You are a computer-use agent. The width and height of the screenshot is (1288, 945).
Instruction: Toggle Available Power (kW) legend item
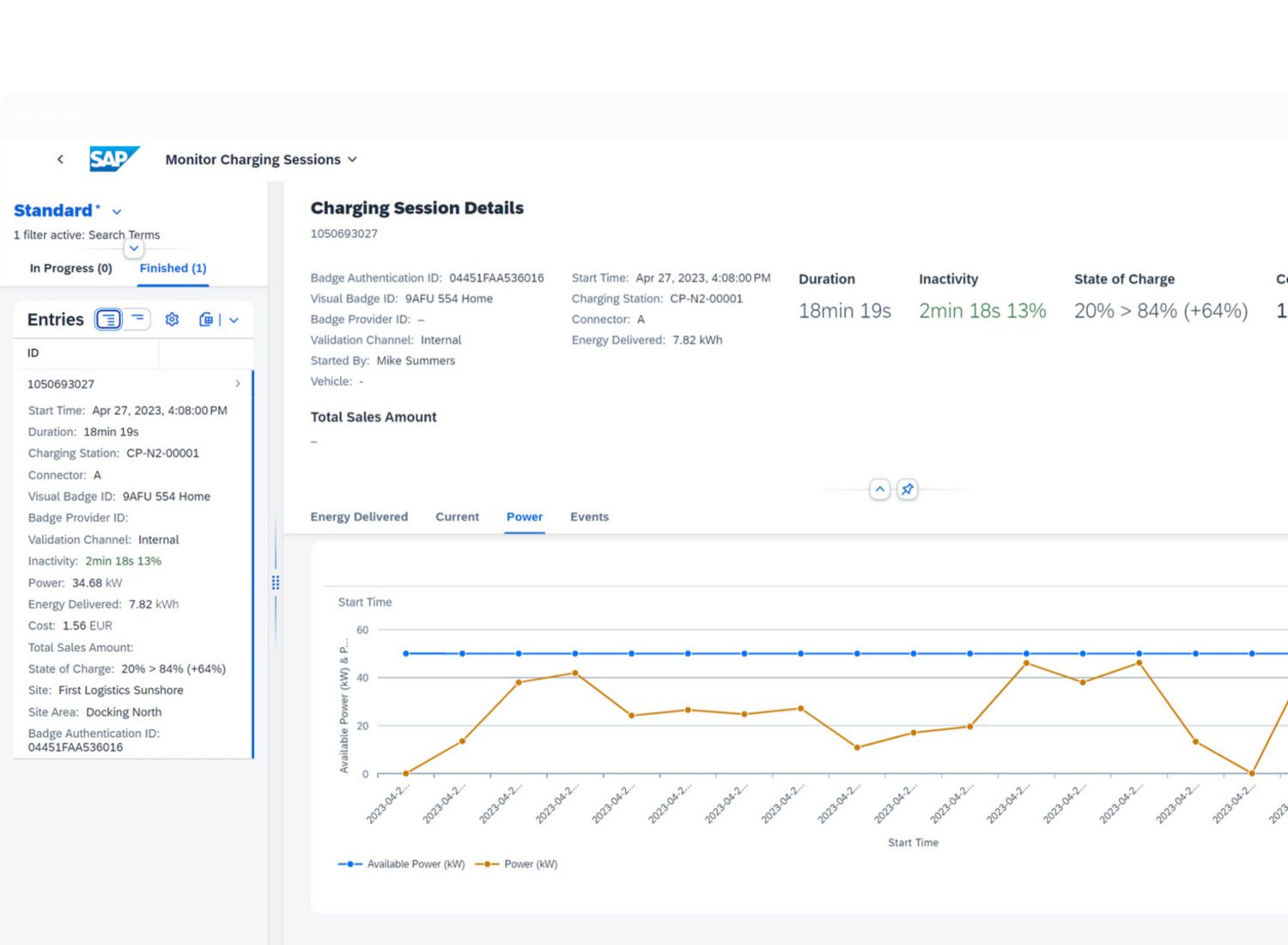click(x=402, y=864)
